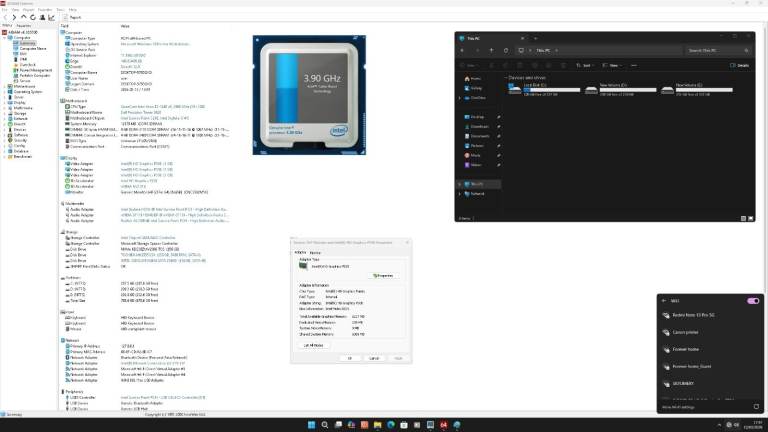Click the List All Modes button
This screenshot has height=432, width=768.
pos(313,344)
